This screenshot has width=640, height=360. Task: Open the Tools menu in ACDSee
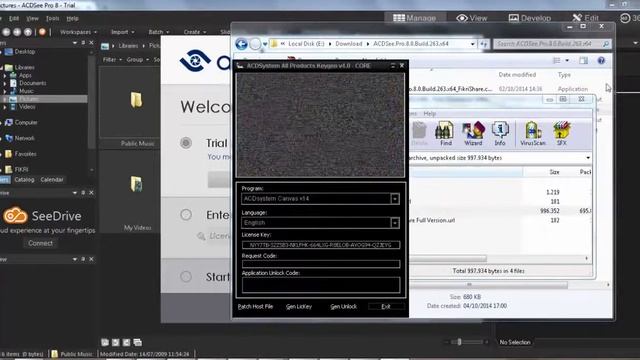pos(52,18)
